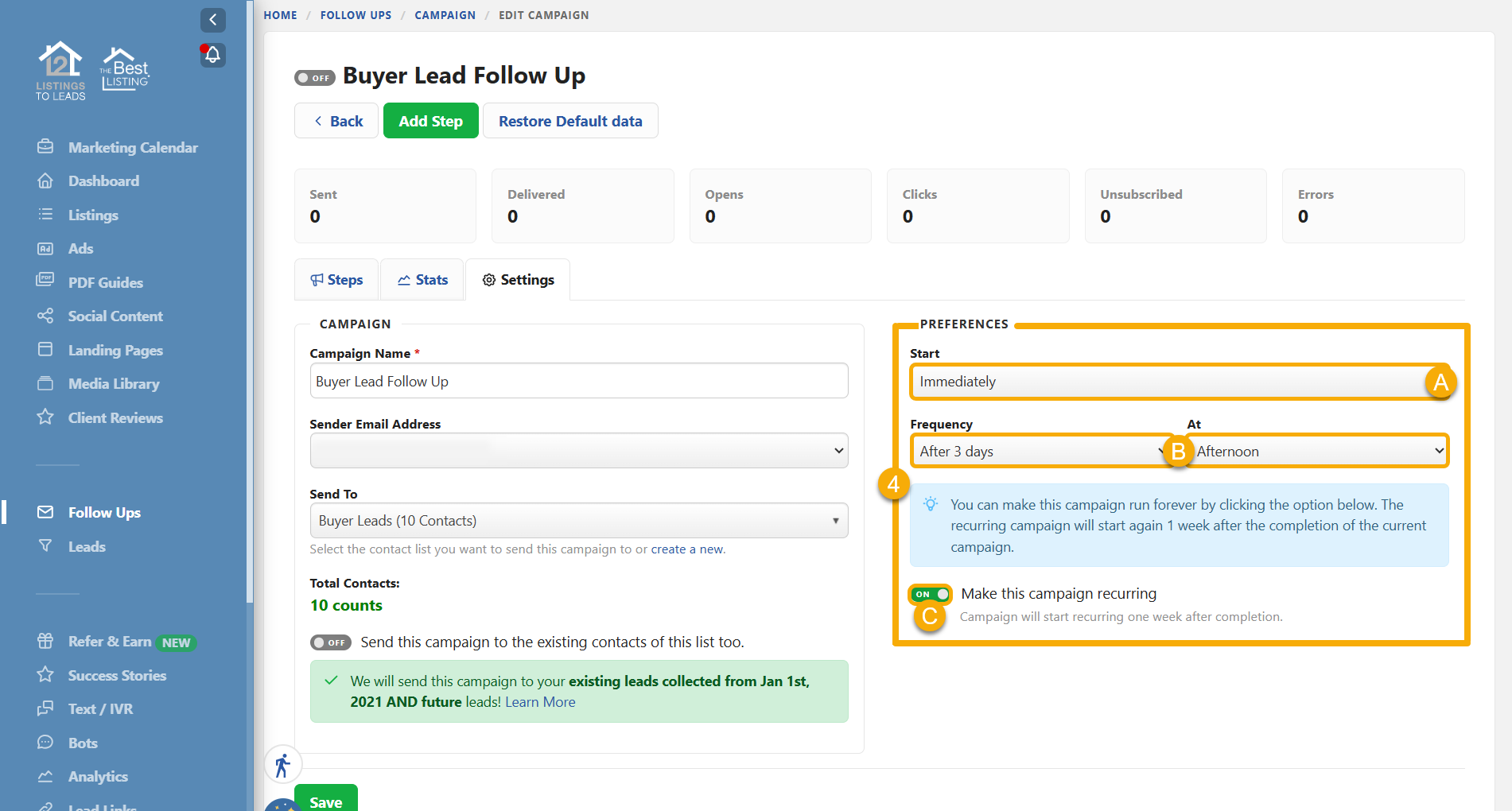Go to Media Library in sidebar
This screenshot has height=811, width=1512.
(113, 384)
